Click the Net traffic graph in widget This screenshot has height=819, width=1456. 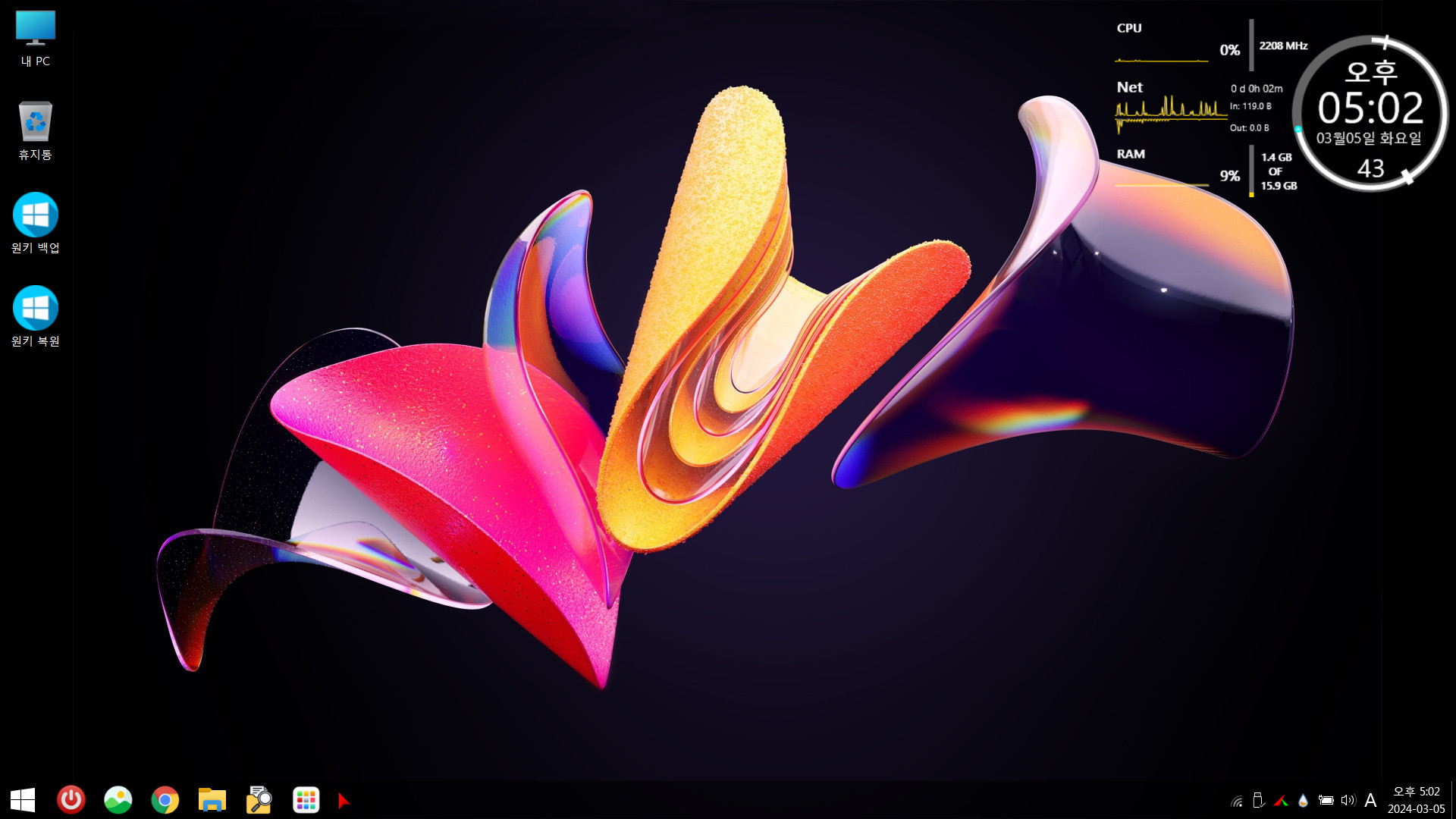(x=1171, y=114)
